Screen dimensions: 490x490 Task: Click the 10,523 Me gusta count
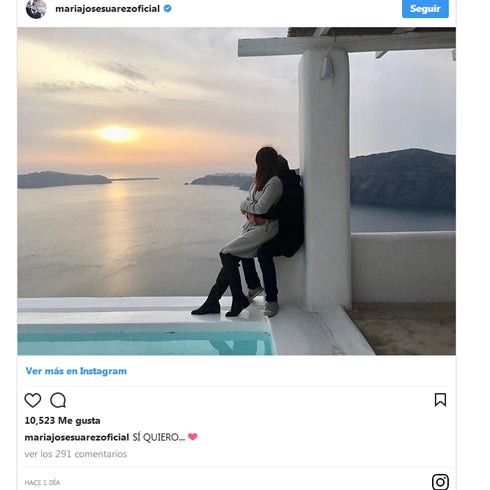(x=62, y=421)
